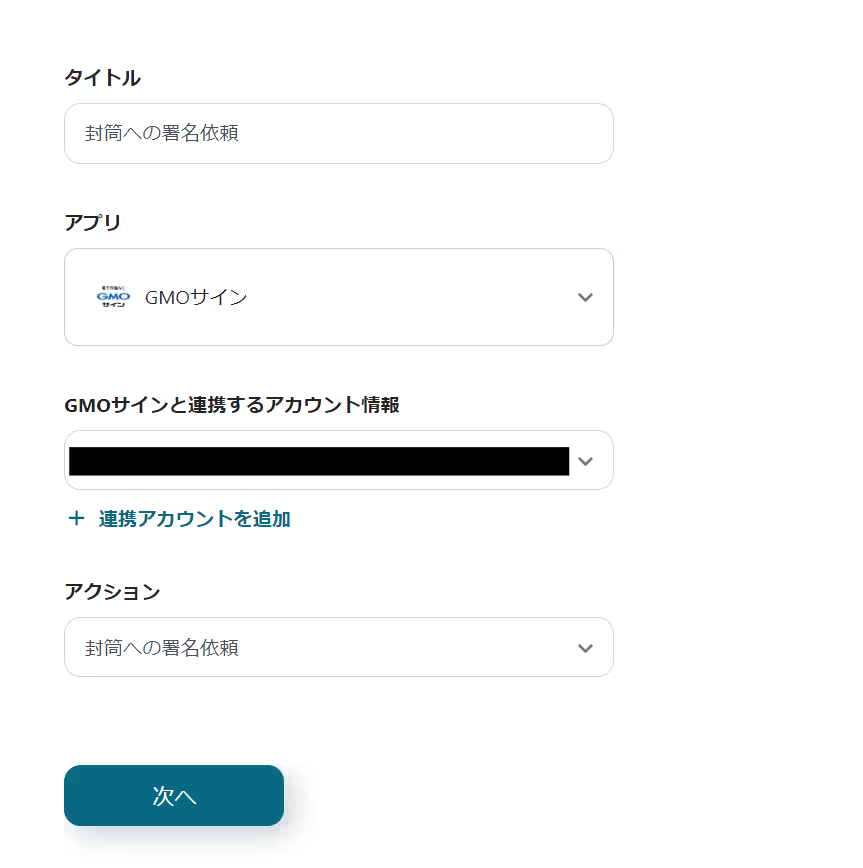Image resolution: width=863 pixels, height=868 pixels.
Task: Click the GMOサイン logo icon
Action: [x=113, y=297]
